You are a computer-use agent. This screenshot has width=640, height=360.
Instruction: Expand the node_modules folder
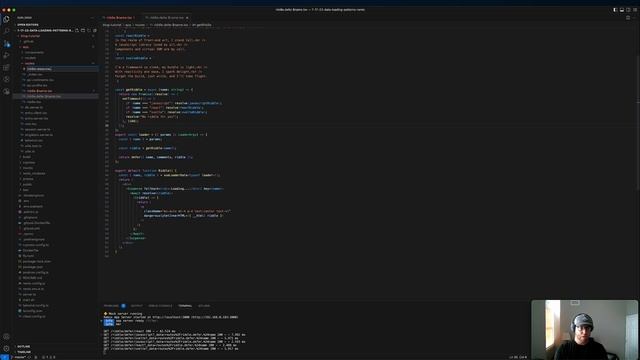[x=33, y=173]
